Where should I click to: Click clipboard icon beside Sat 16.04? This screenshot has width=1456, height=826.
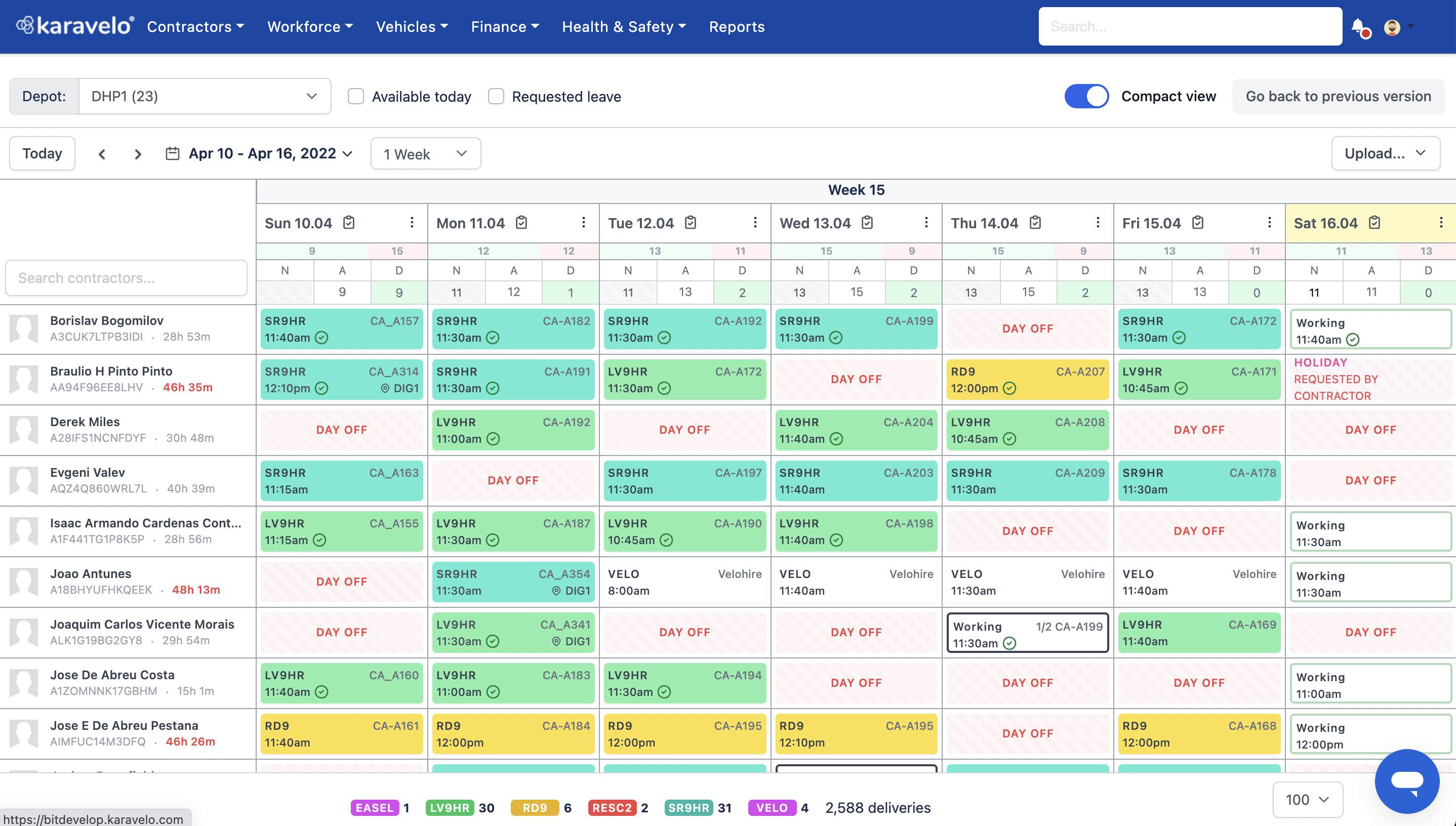click(x=1374, y=222)
